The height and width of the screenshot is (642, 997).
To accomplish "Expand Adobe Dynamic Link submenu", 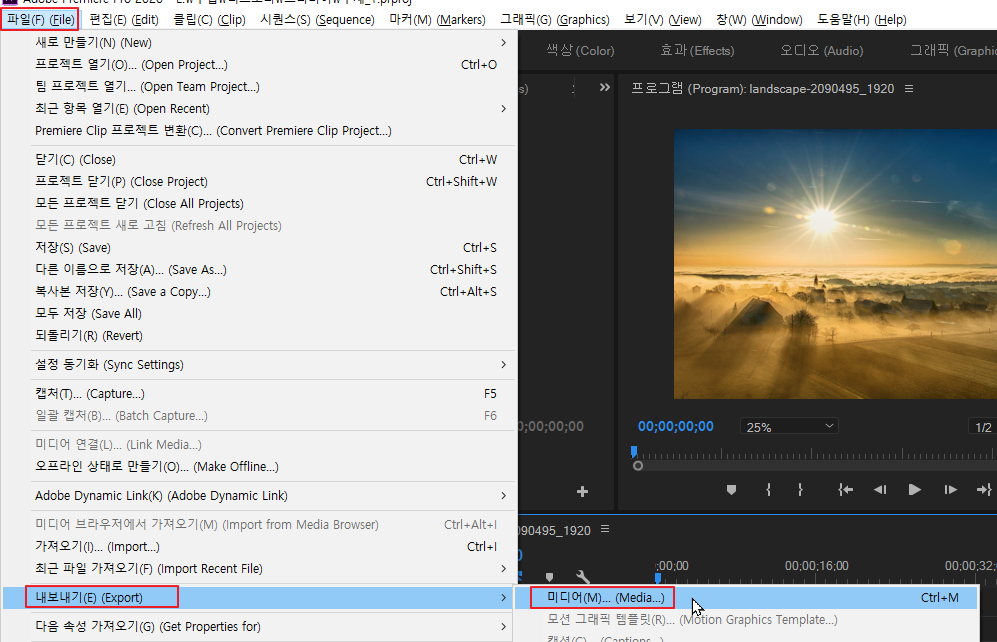I will [272, 496].
